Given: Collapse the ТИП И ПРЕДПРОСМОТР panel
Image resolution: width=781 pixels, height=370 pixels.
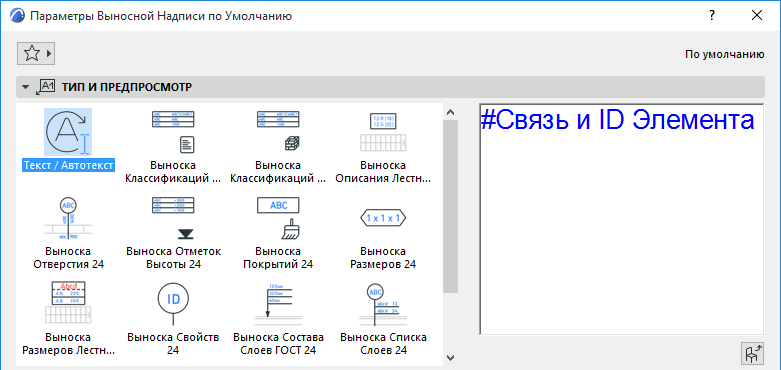Looking at the screenshot, I should coord(25,87).
